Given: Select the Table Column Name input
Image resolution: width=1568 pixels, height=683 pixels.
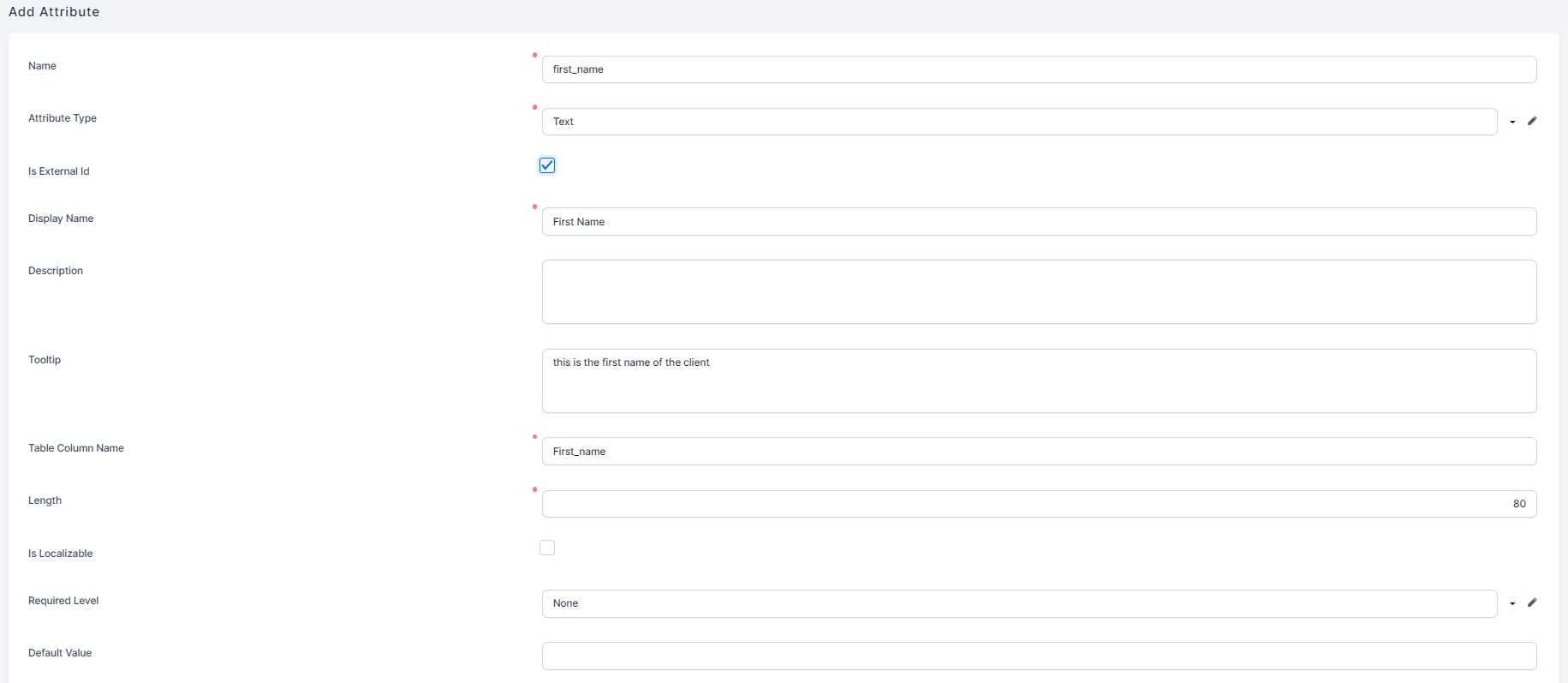Looking at the screenshot, I should point(1039,452).
